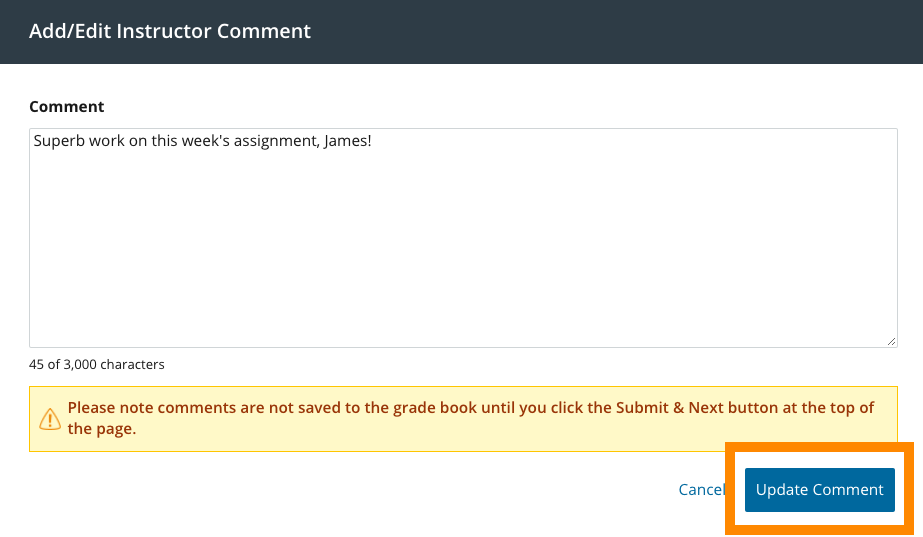Click empty space inside comment box
The width and height of the screenshot is (923, 537).
[x=462, y=260]
